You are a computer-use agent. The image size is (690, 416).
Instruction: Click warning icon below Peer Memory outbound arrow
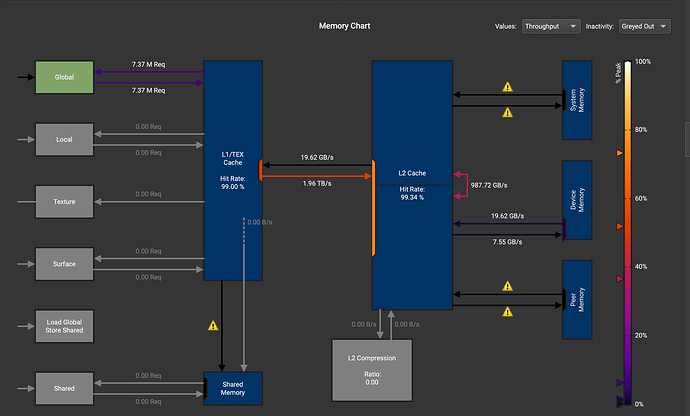pos(507,312)
